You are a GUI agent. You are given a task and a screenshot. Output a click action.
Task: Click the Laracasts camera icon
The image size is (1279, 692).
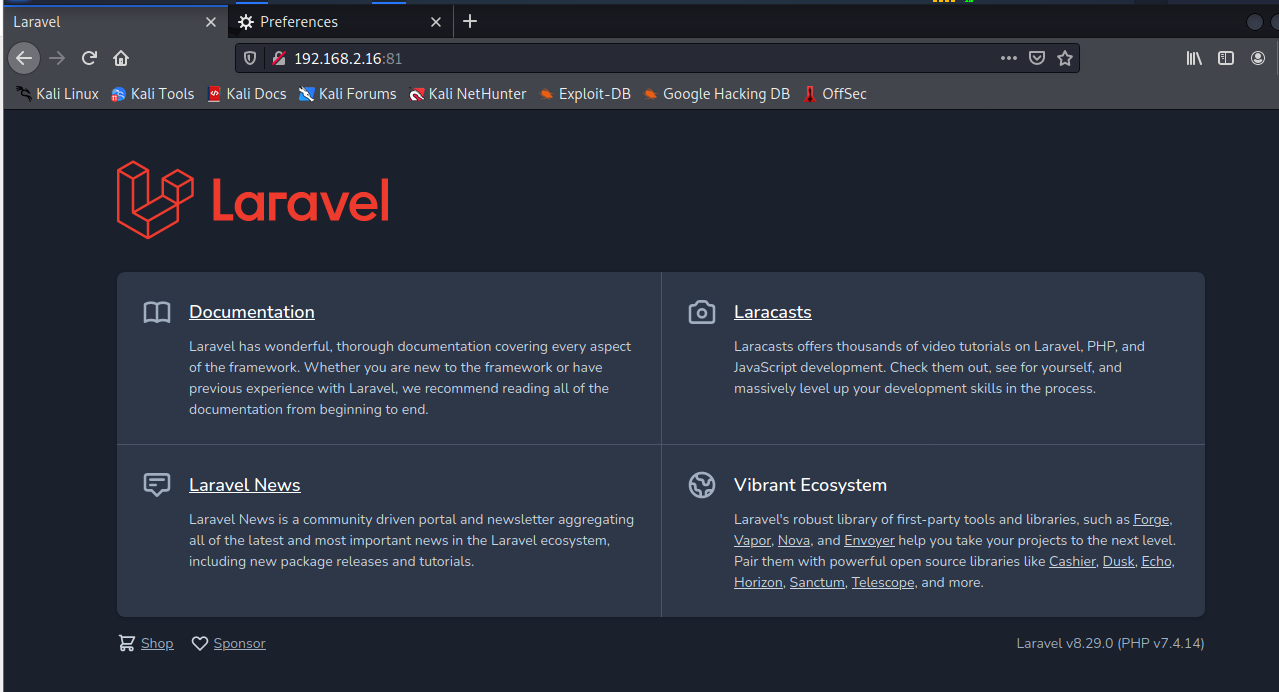click(702, 312)
